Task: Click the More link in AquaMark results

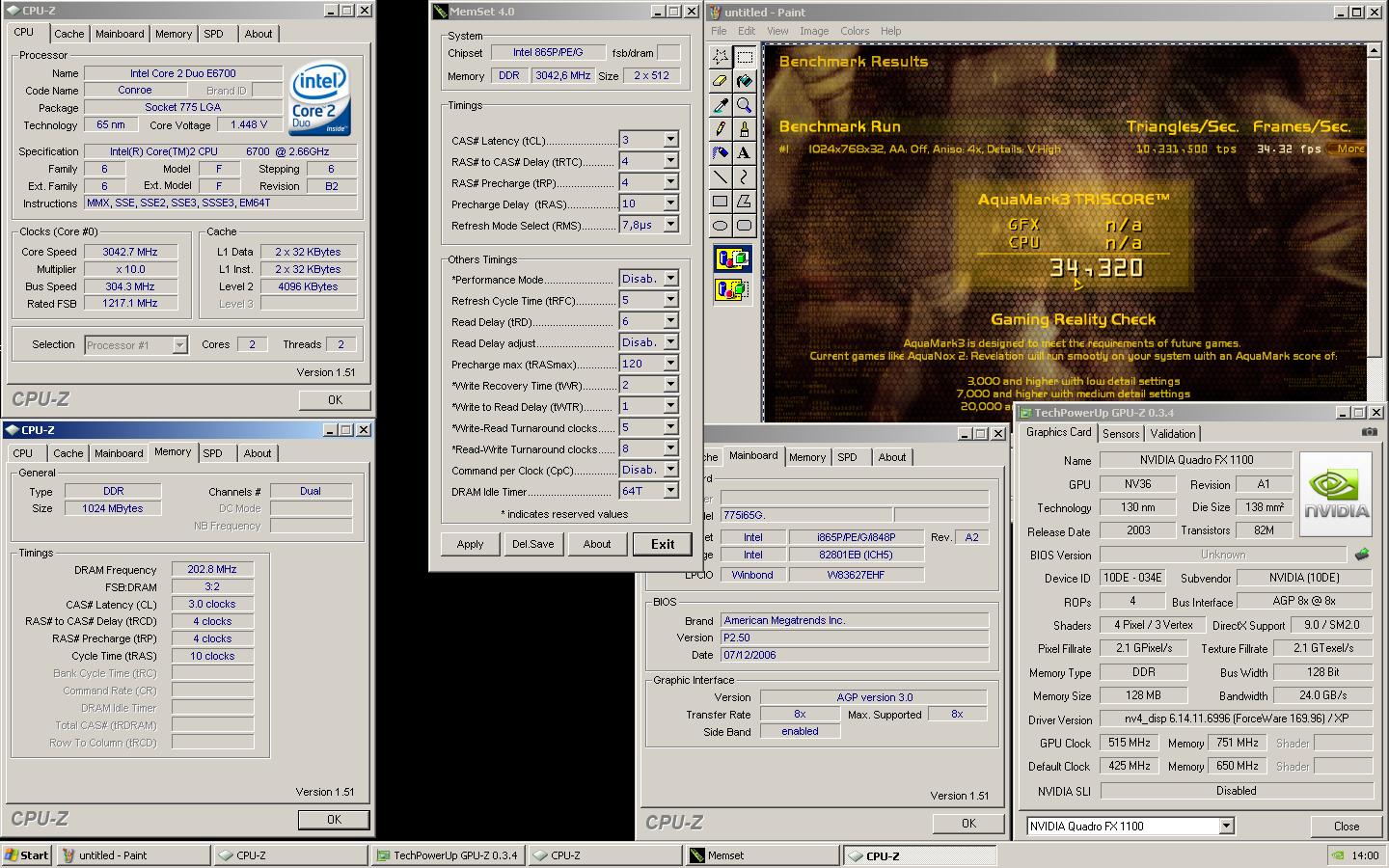Action: tap(1350, 149)
